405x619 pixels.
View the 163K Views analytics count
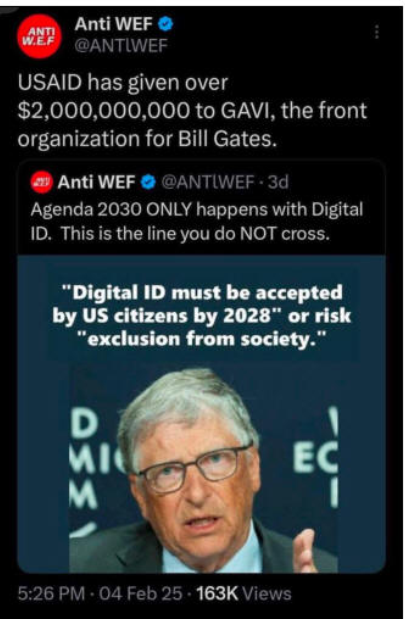tap(244, 593)
